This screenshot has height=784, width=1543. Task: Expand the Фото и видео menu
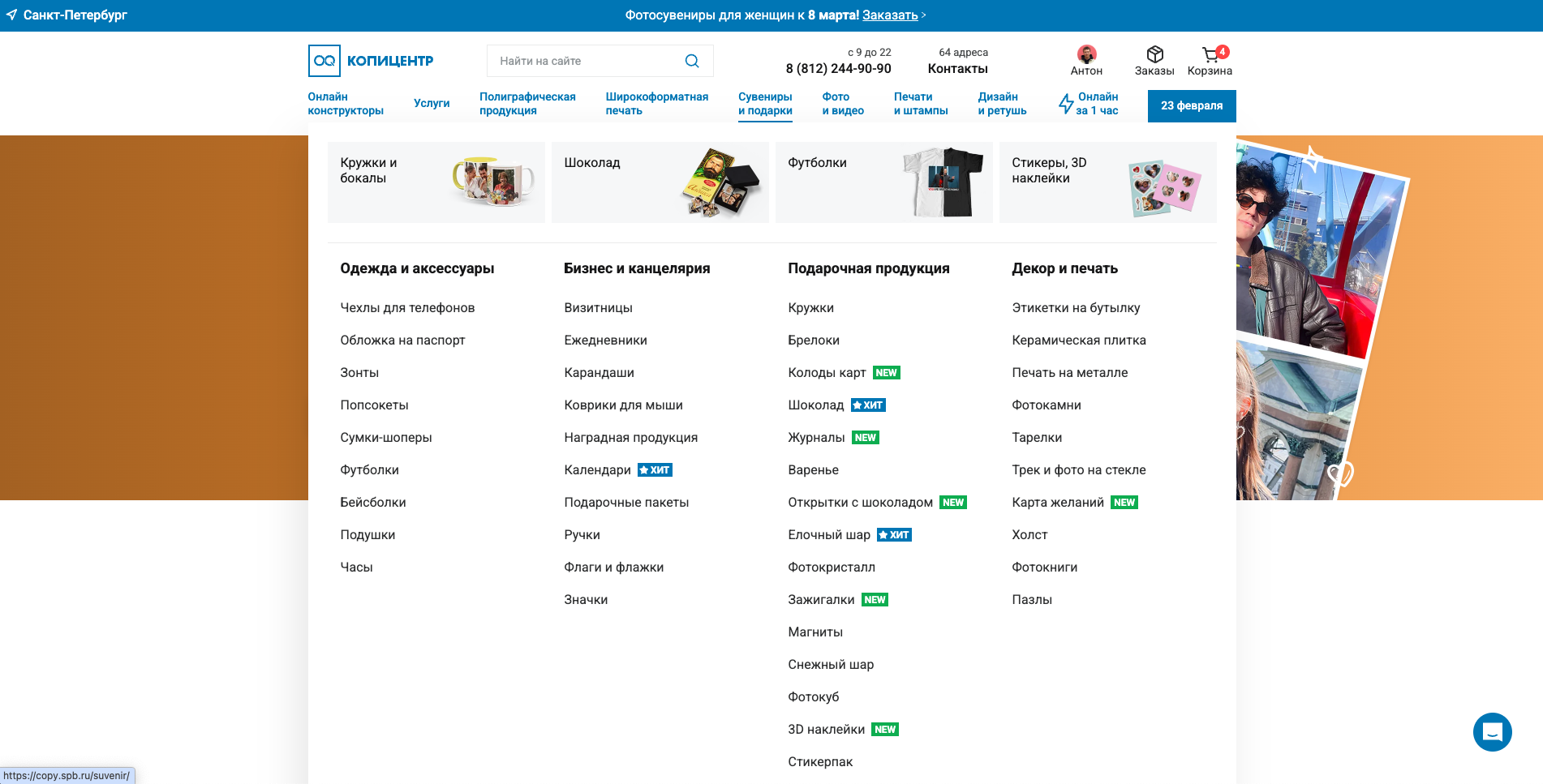coord(843,104)
